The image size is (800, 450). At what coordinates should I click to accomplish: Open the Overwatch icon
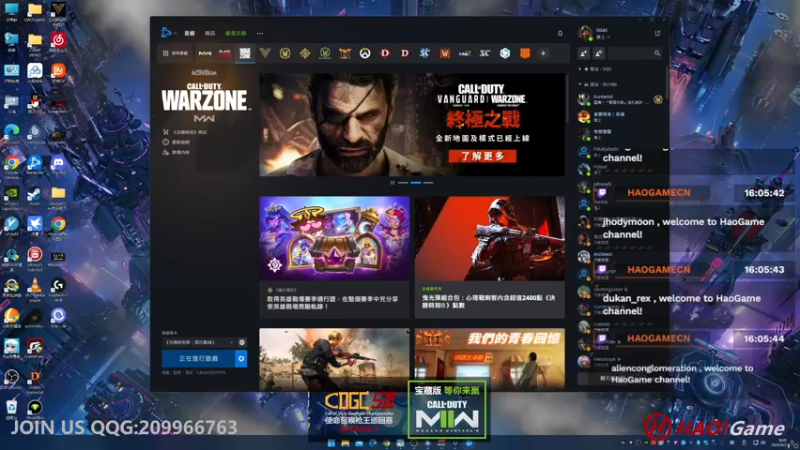(x=365, y=53)
